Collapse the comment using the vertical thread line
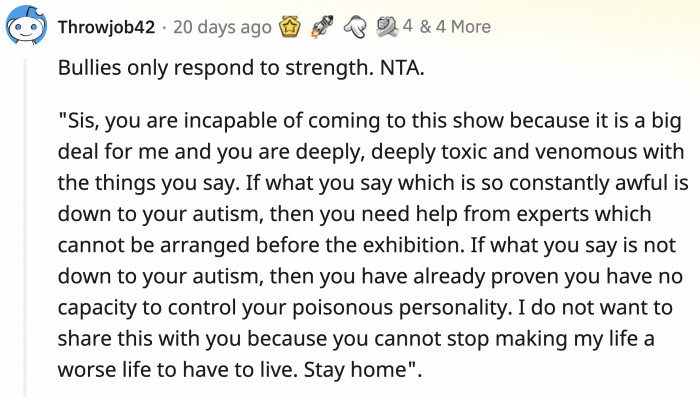The height and width of the screenshot is (397, 700). pos(25,228)
